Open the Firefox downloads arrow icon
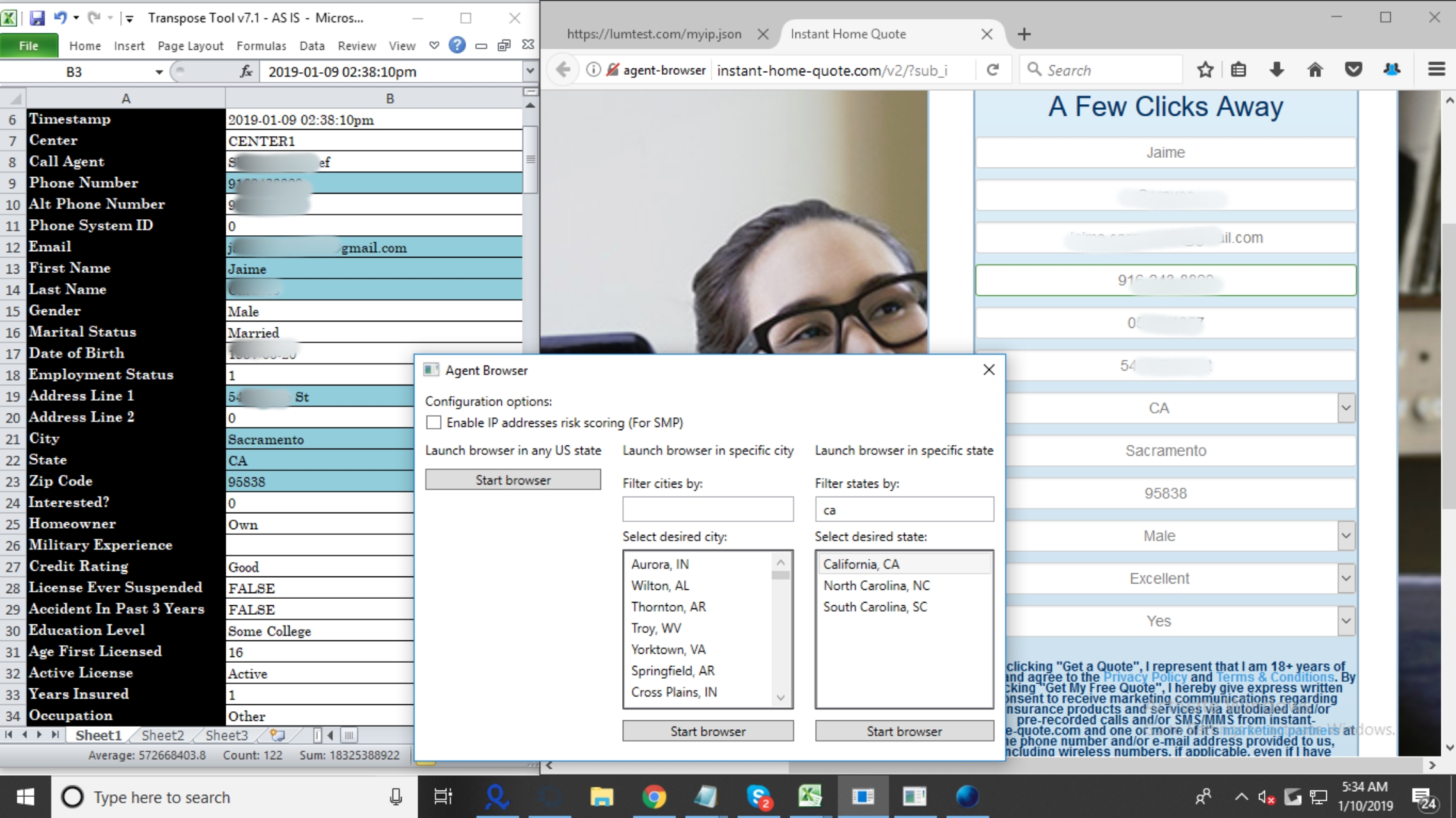1456x818 pixels. pos(1276,70)
